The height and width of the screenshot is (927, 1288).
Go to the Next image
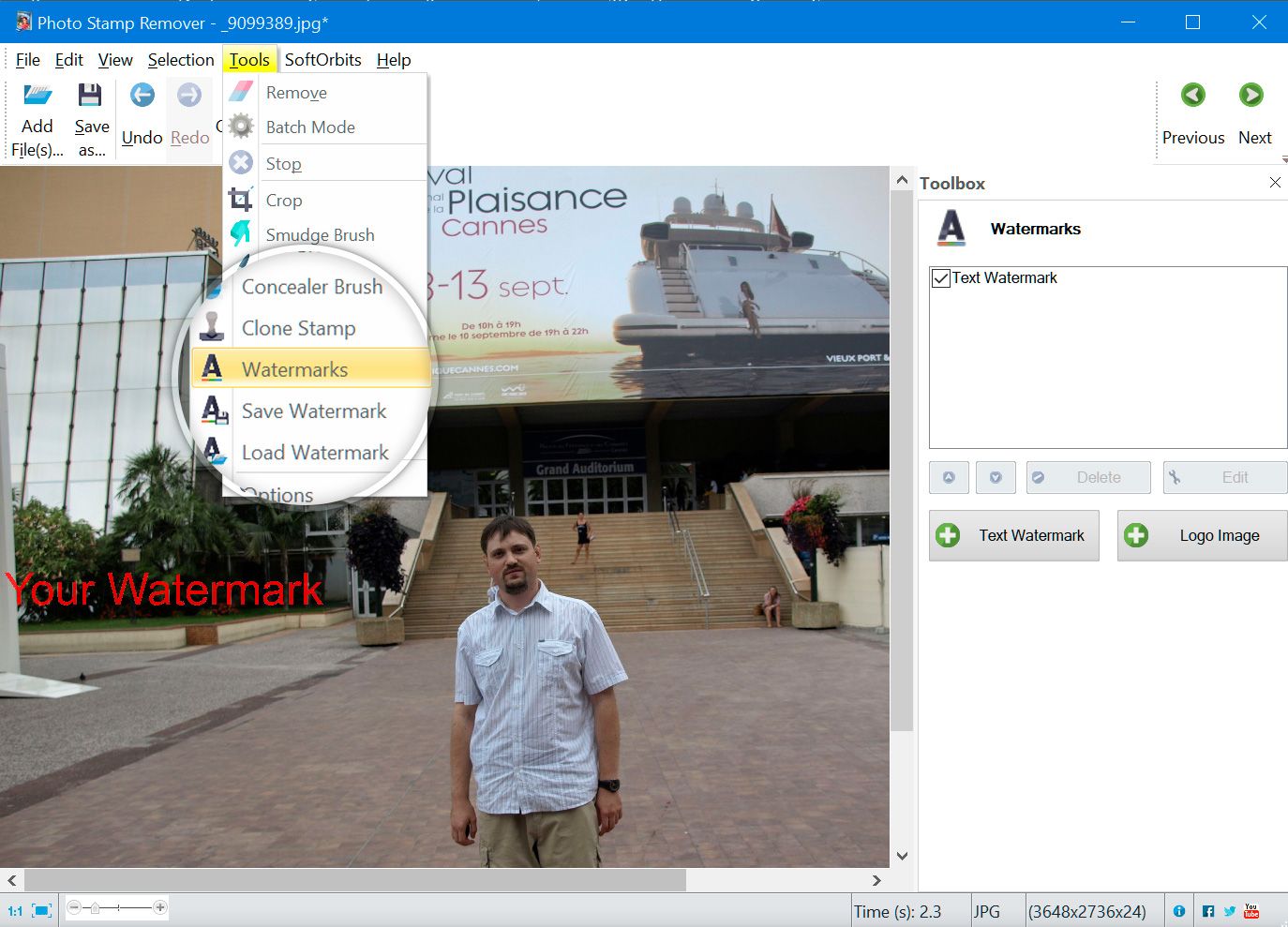click(1251, 96)
